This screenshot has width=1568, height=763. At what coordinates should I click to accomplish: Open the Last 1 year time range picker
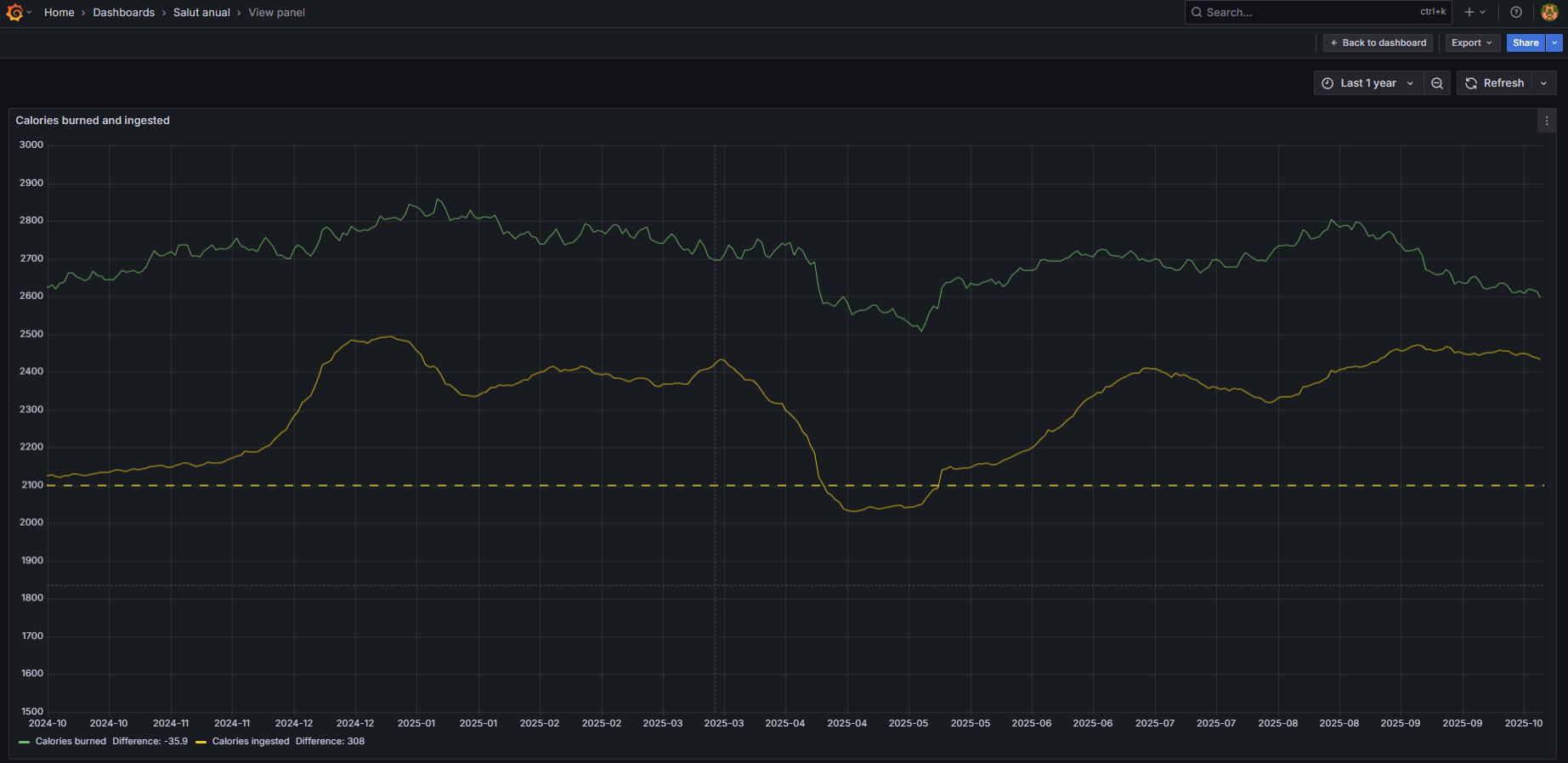point(1368,83)
